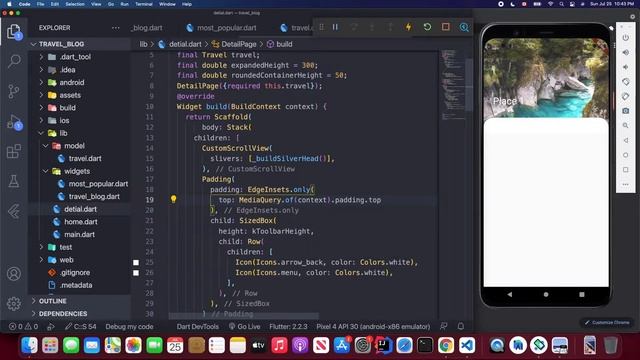The width and height of the screenshot is (640, 360).
Task: Click the lightbulb quick-fix icon on line 19
Action: pos(173,199)
